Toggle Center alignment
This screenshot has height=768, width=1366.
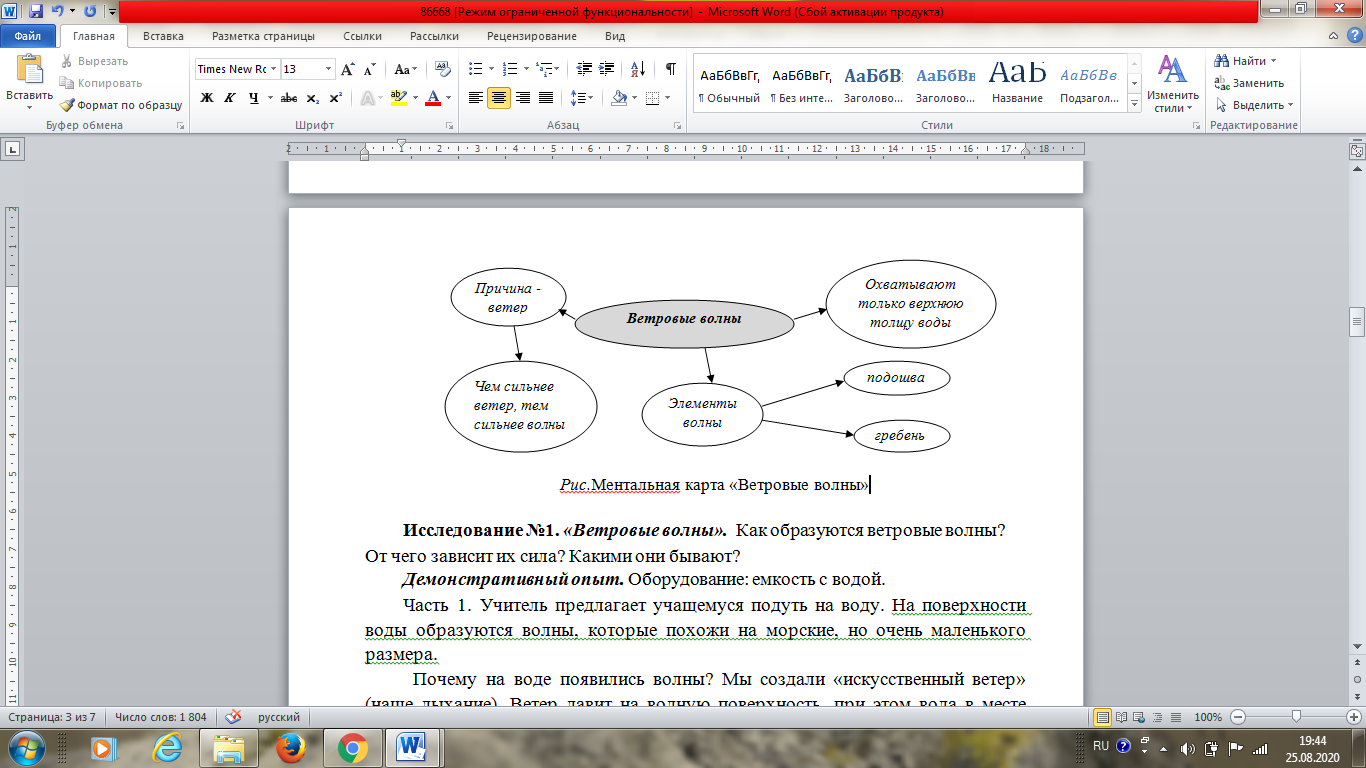(499, 98)
